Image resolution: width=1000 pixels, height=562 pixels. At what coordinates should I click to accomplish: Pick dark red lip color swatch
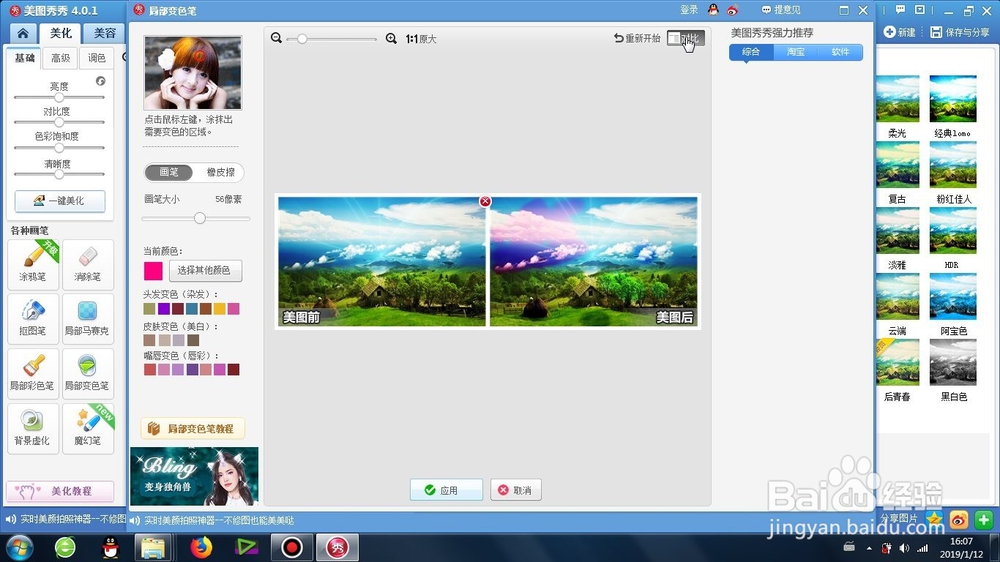233,369
